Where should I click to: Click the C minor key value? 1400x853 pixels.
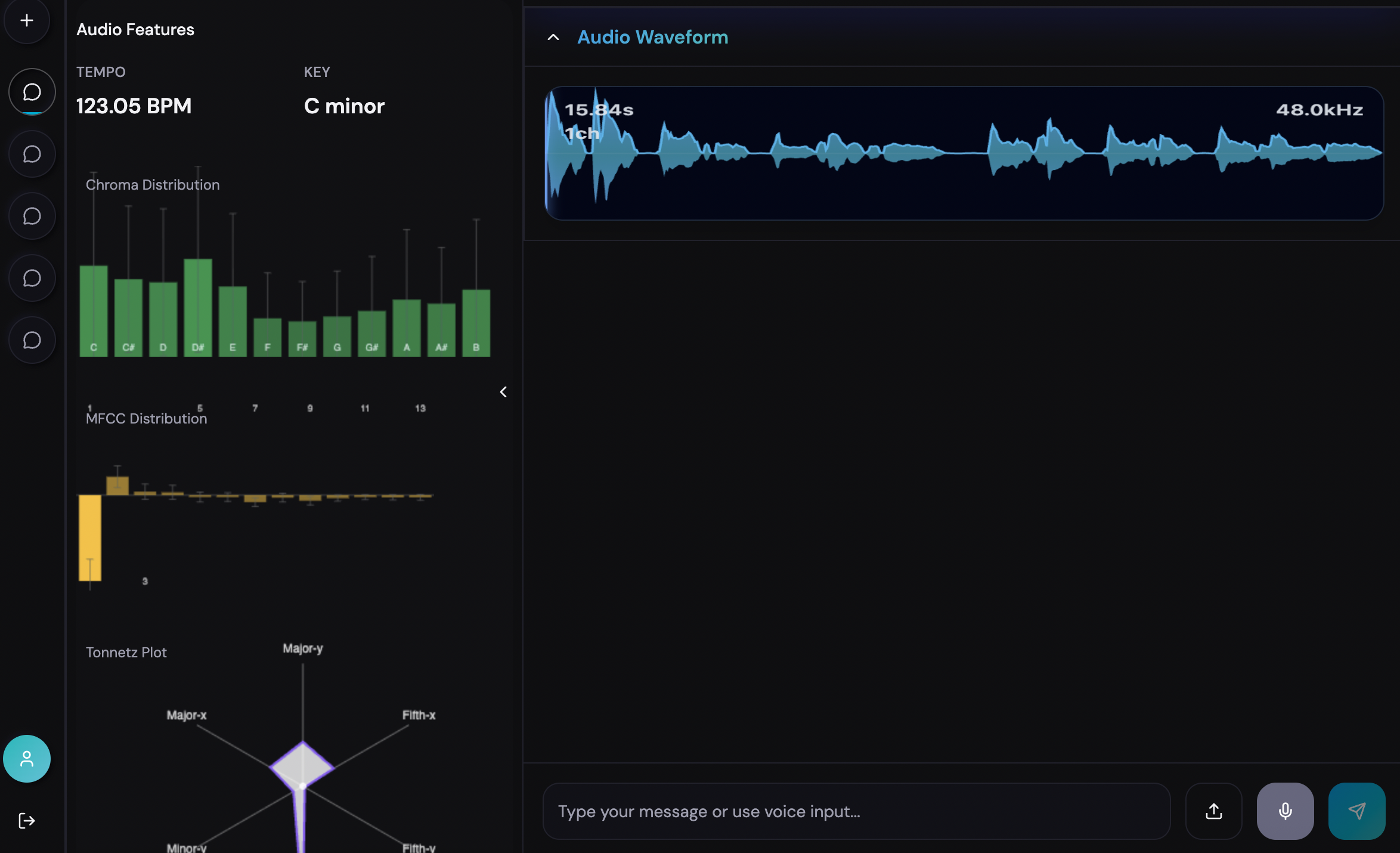[344, 106]
